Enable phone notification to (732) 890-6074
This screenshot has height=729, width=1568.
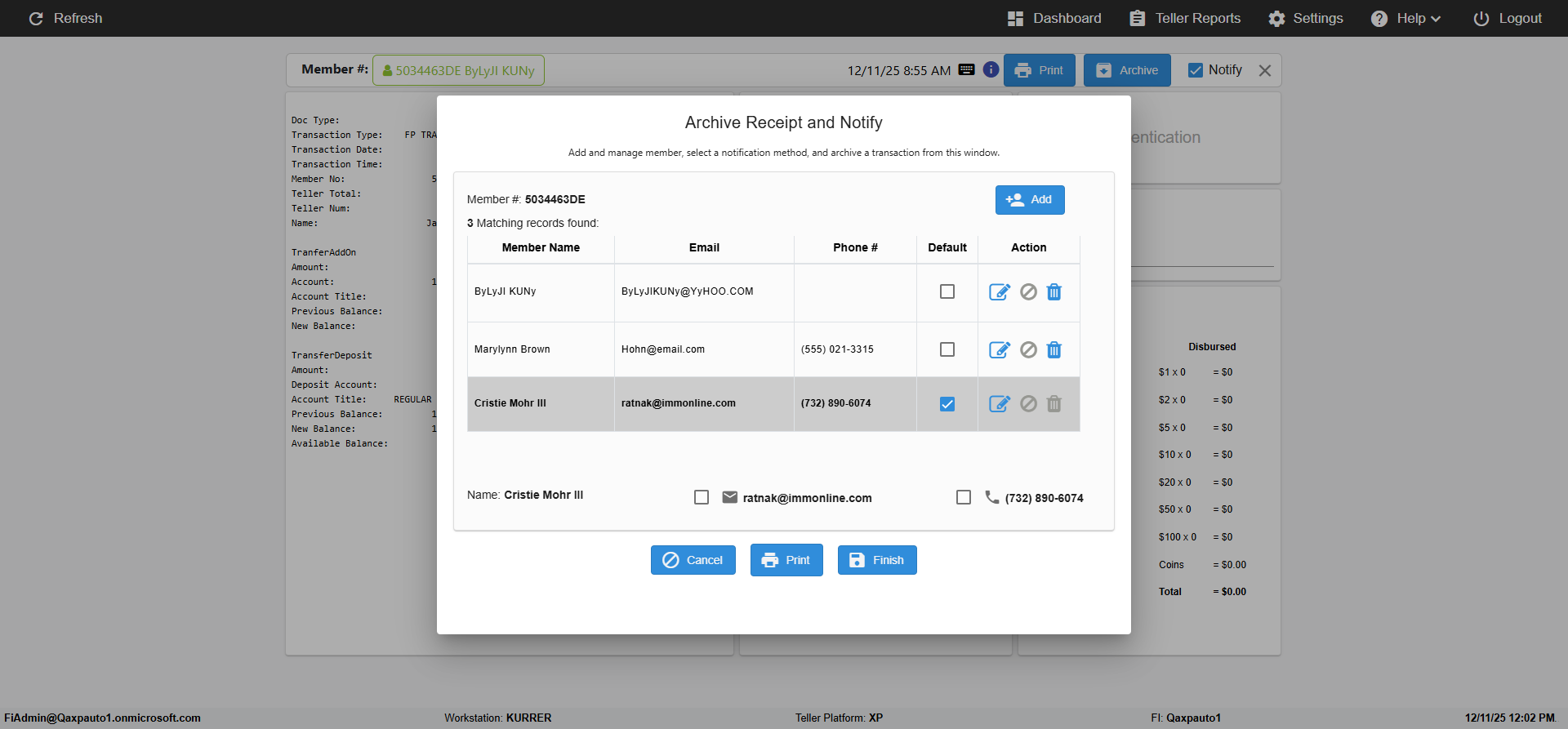tap(964, 497)
